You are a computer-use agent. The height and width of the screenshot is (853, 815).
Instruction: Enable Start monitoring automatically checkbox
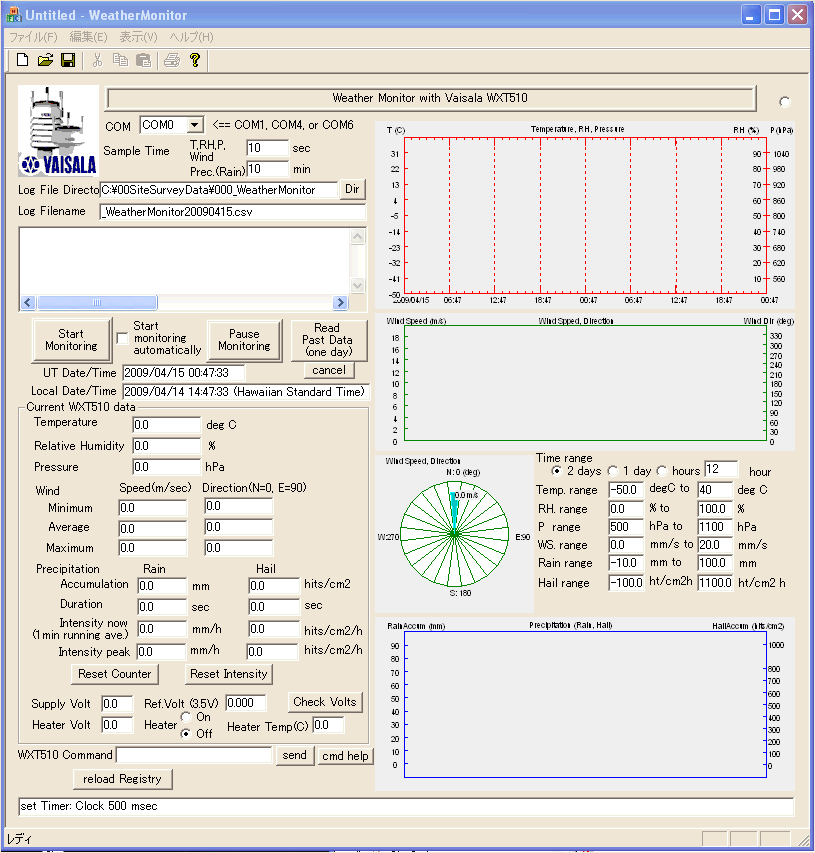(x=123, y=338)
